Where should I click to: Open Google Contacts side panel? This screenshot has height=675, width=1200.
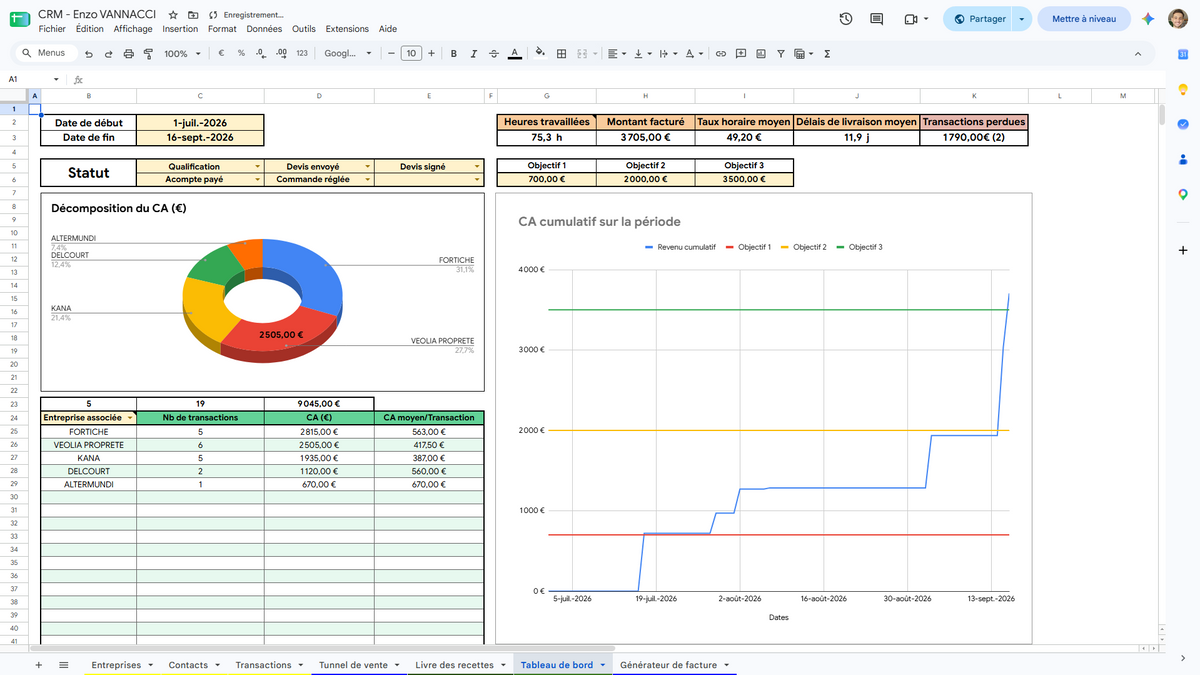pyautogui.click(x=1183, y=159)
